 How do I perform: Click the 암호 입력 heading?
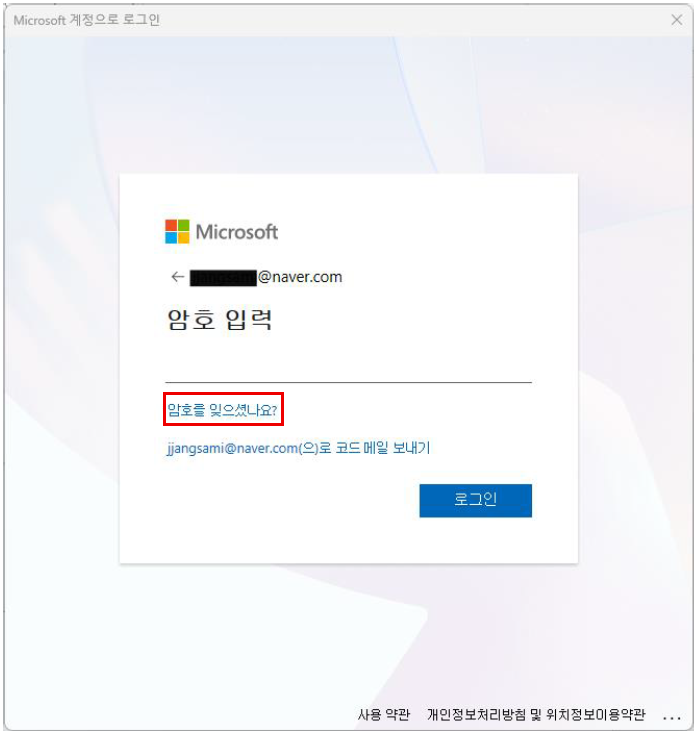219,320
